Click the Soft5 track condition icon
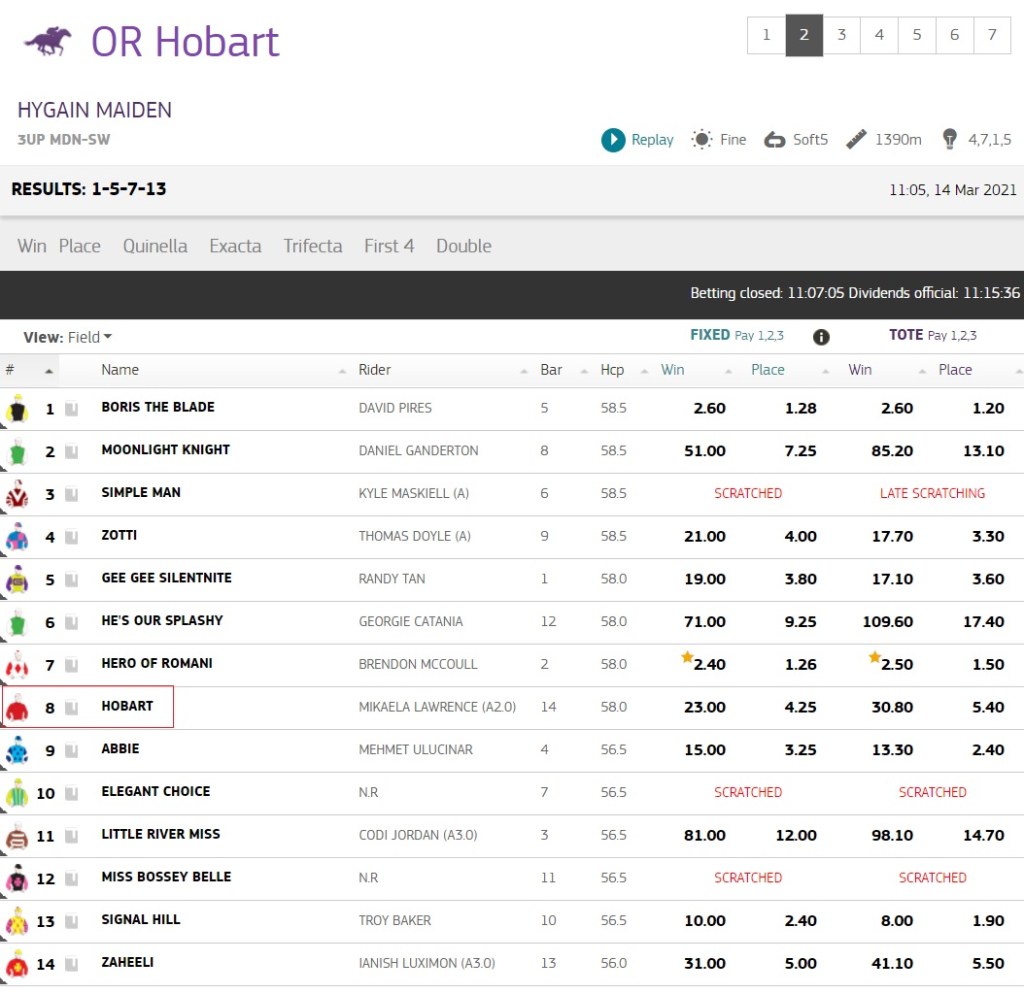This screenshot has width=1024, height=994. pyautogui.click(x=774, y=140)
